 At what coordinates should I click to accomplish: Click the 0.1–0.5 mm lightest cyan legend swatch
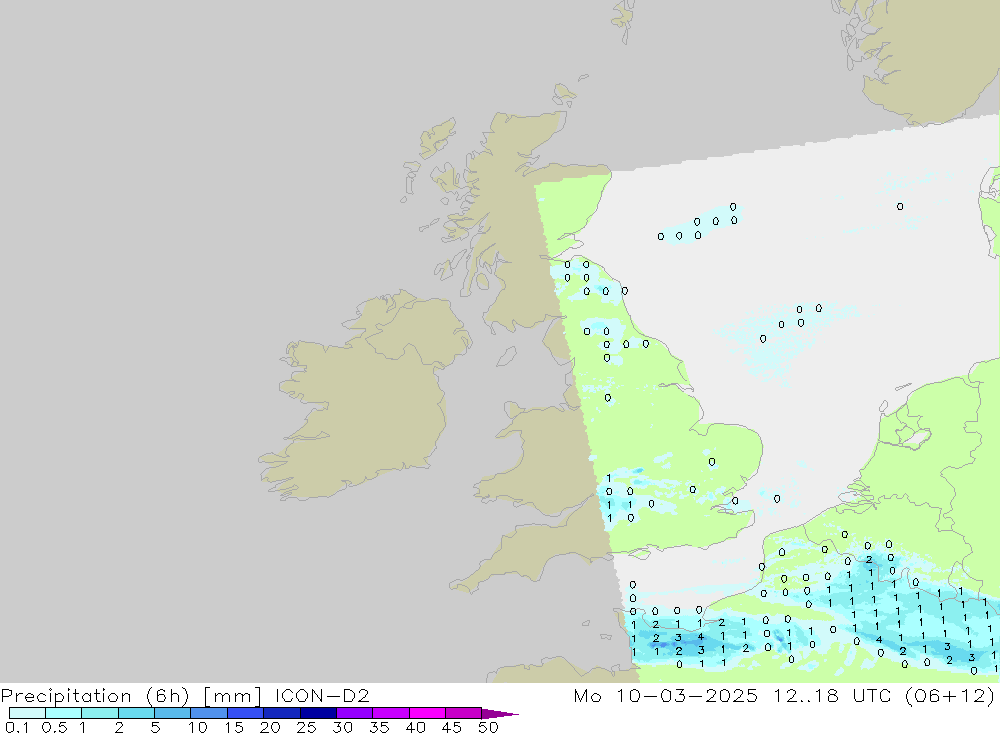point(27,713)
